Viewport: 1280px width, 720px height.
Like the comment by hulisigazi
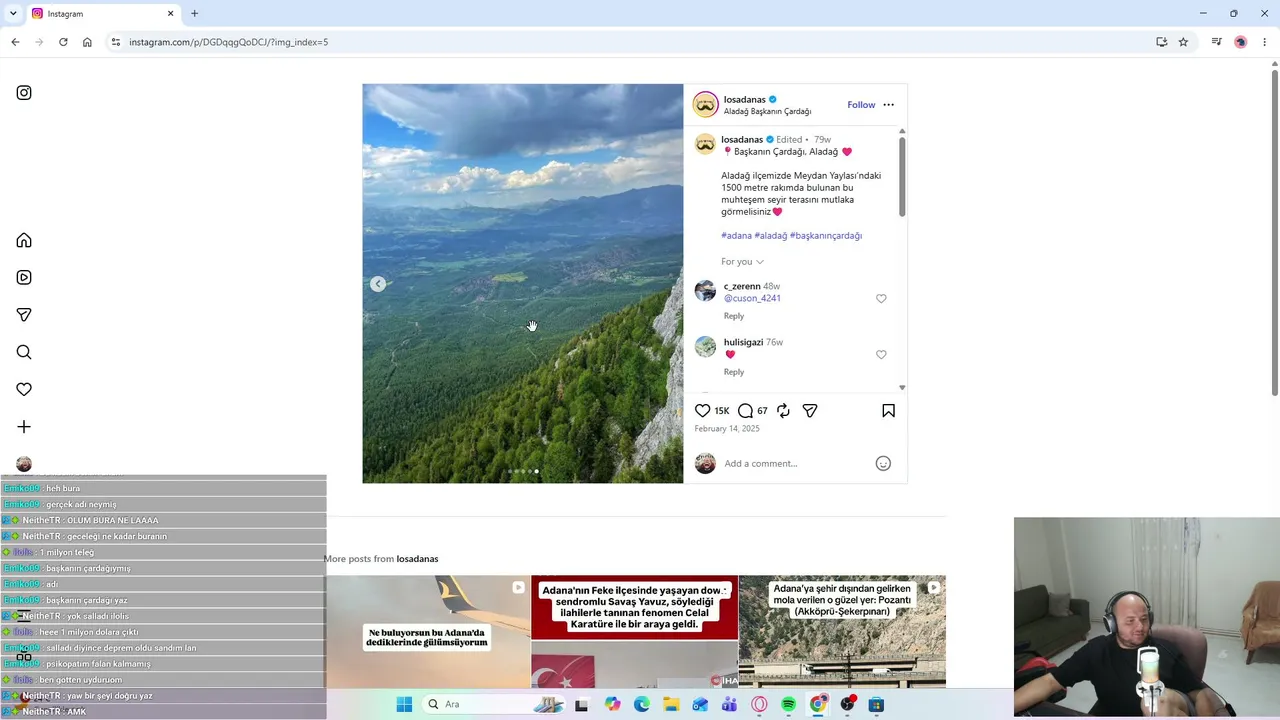[x=881, y=354]
